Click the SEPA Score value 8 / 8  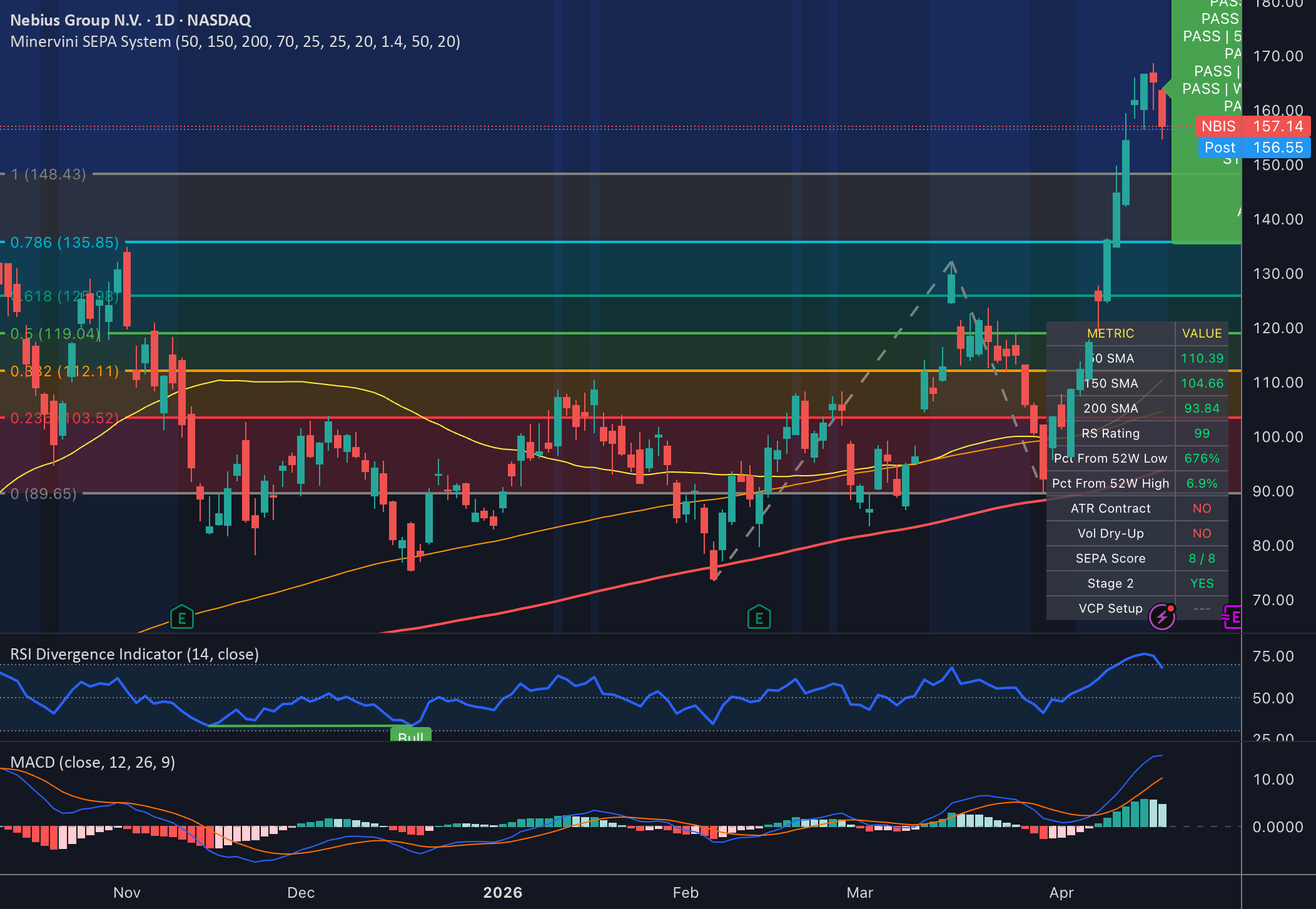tap(1202, 558)
